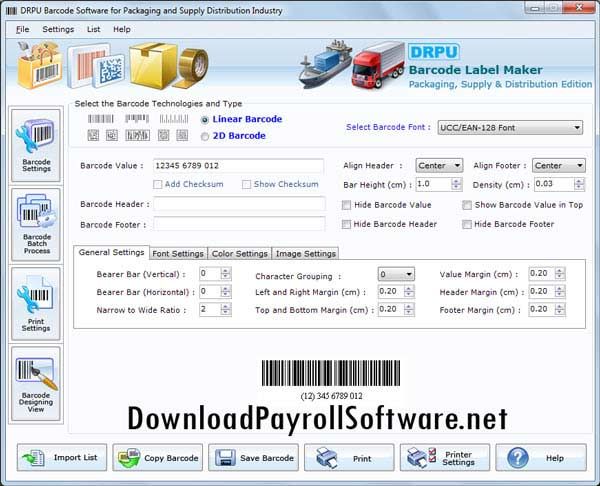Select Linear Barcode radio option
Image resolution: width=600 pixels, height=486 pixels.
point(205,120)
